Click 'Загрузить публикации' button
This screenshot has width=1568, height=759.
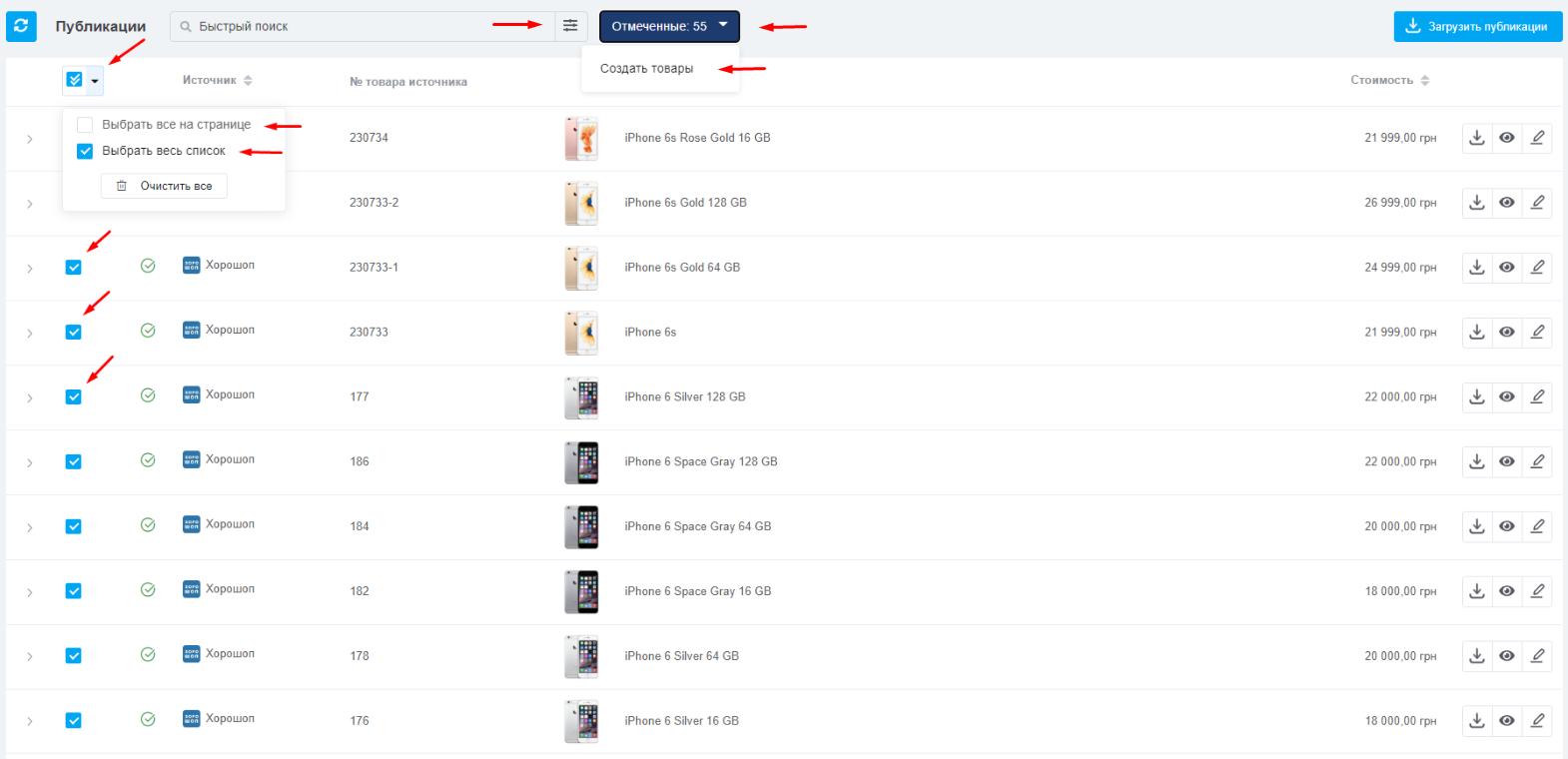[x=1478, y=27]
